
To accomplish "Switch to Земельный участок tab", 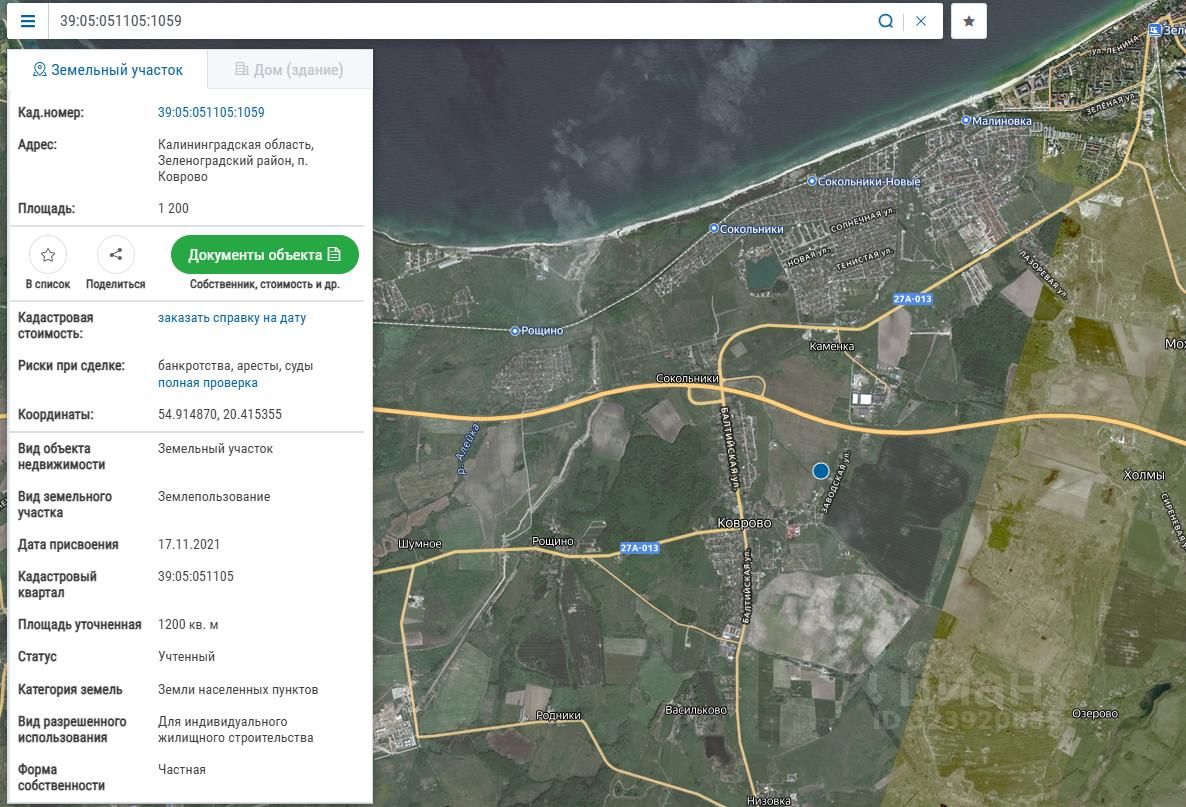I will 108,70.
